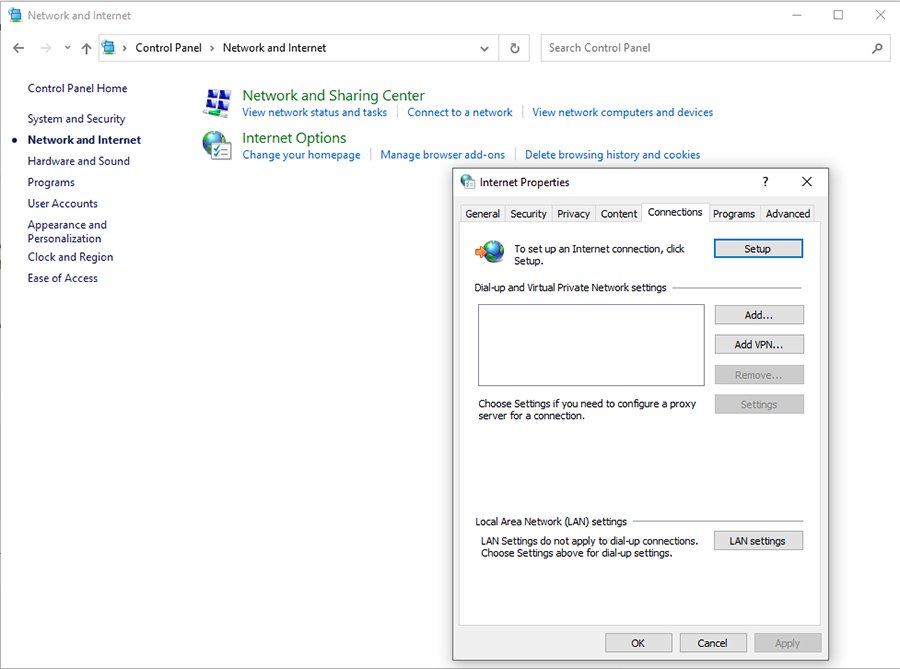Open the recent locations chevron
Viewport: 900px width, 669px height.
(66, 47)
